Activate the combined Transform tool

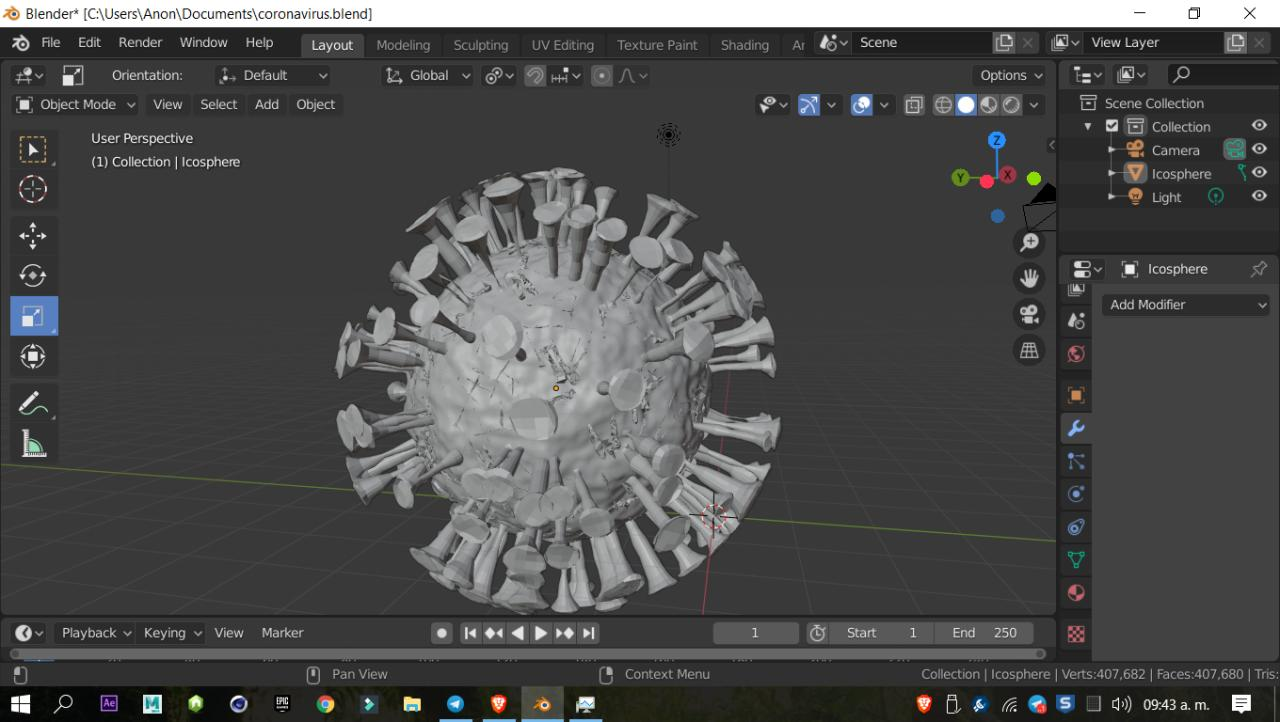coord(33,356)
